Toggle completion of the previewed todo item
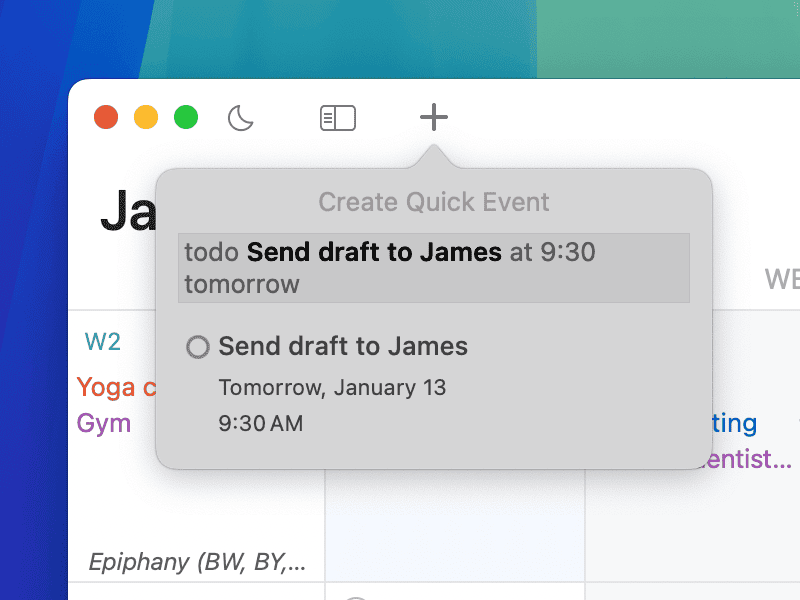This screenshot has width=800, height=600. tap(197, 347)
